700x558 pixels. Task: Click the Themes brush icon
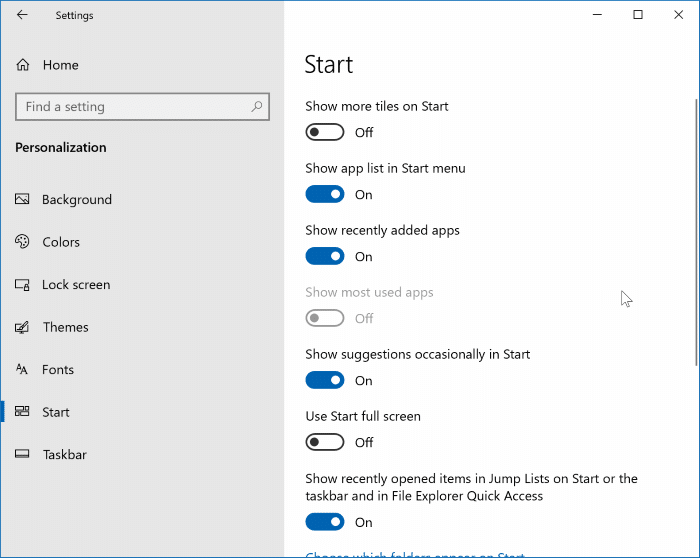tap(22, 327)
